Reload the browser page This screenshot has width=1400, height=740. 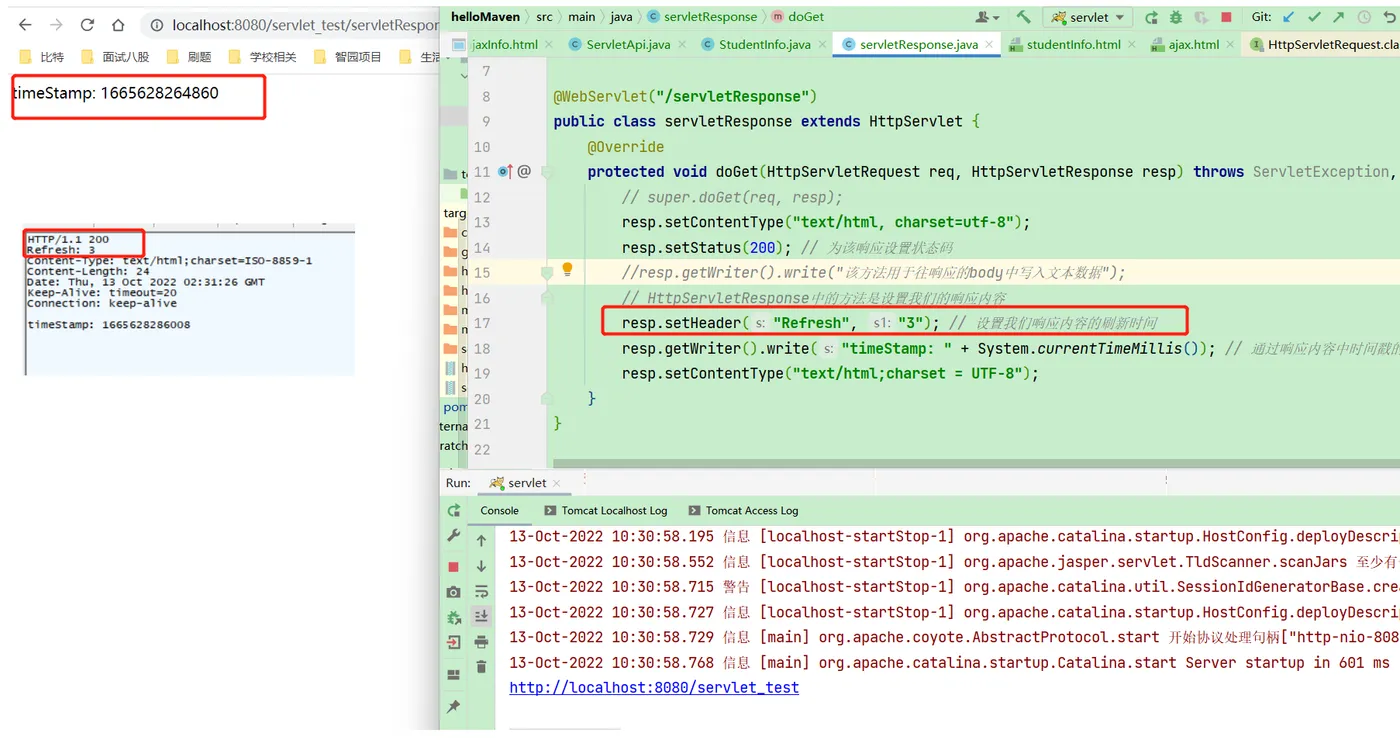tap(87, 25)
